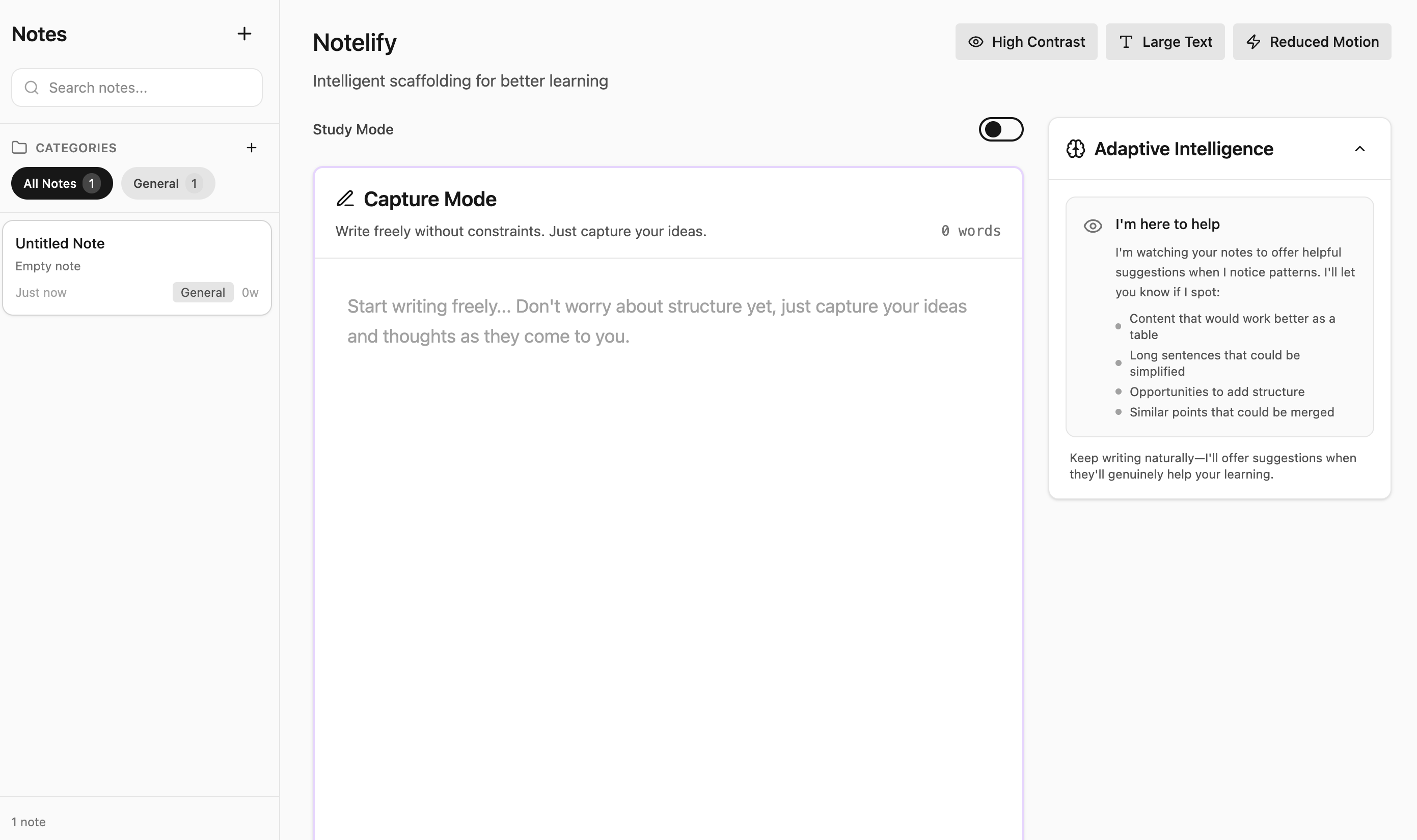Click the Capture Mode pencil icon
This screenshot has height=840, width=1417.
point(345,198)
